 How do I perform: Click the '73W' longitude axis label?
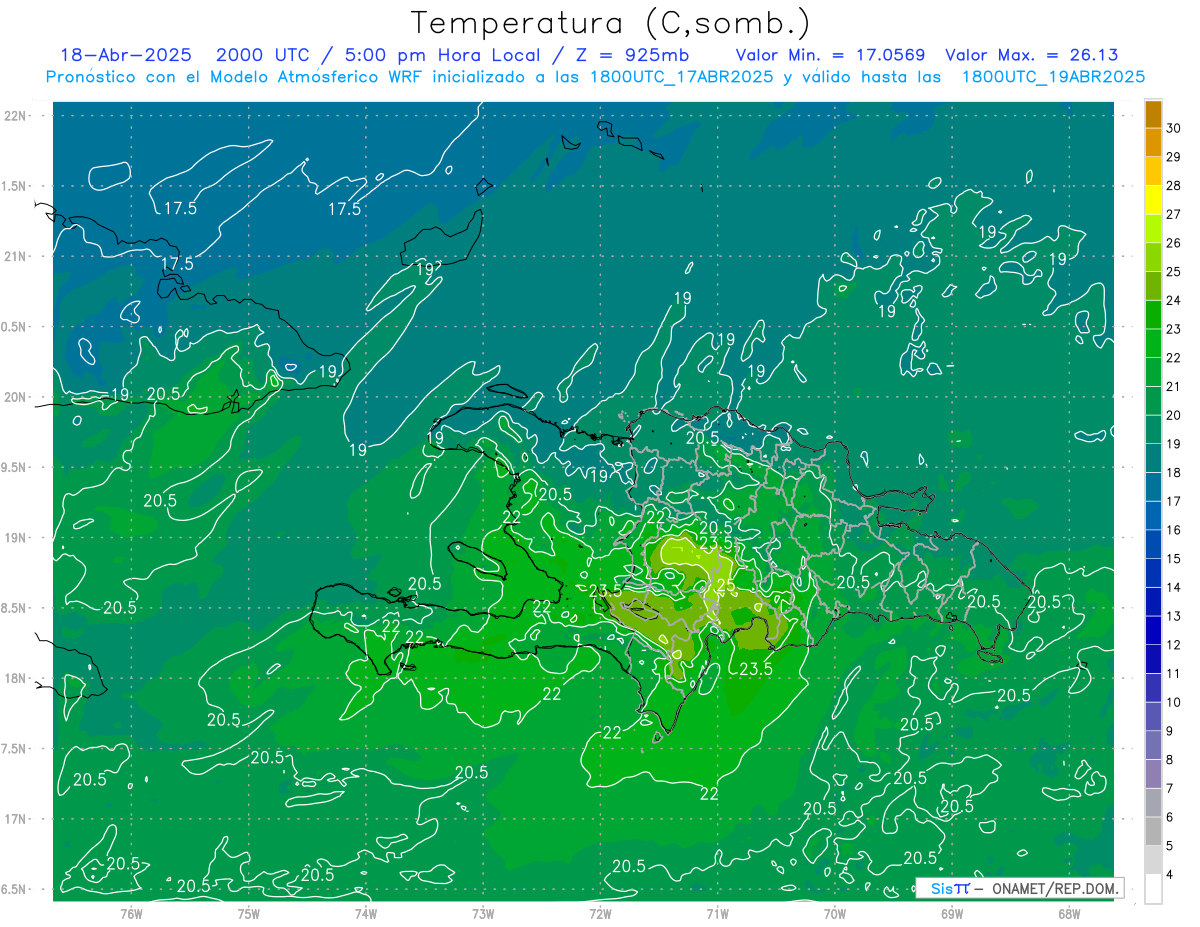pos(483,913)
